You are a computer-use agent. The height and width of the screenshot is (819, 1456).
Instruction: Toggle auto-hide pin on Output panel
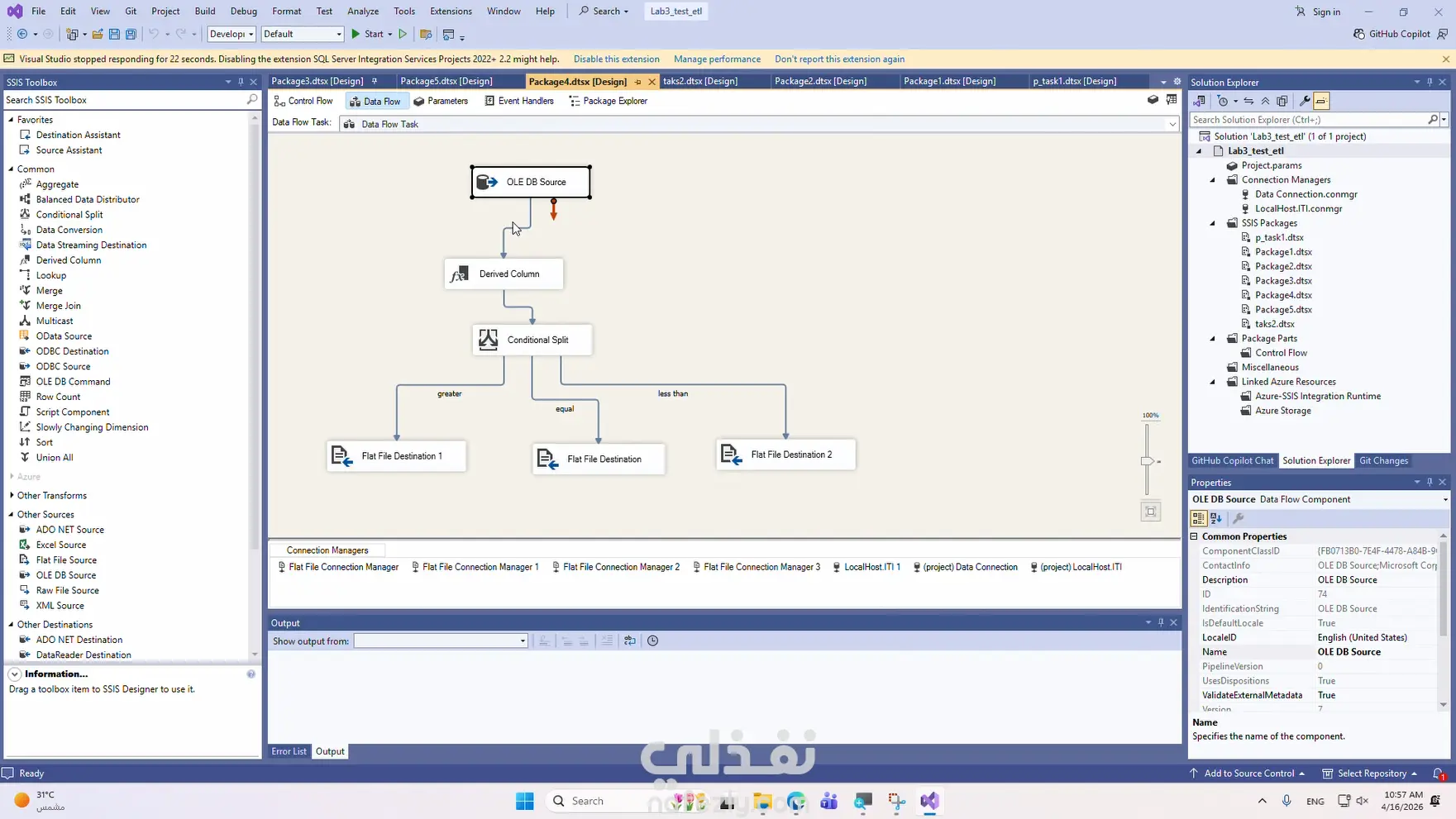1161,622
